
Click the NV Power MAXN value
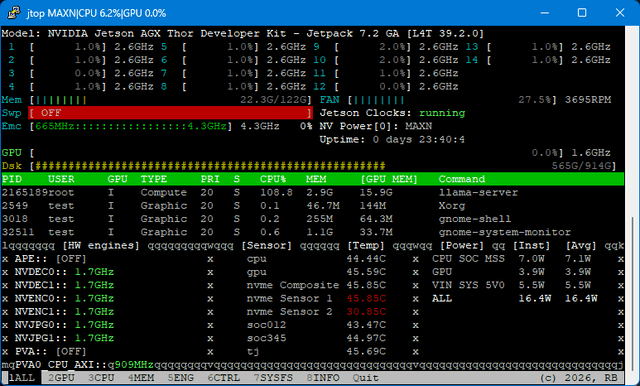tap(418, 126)
